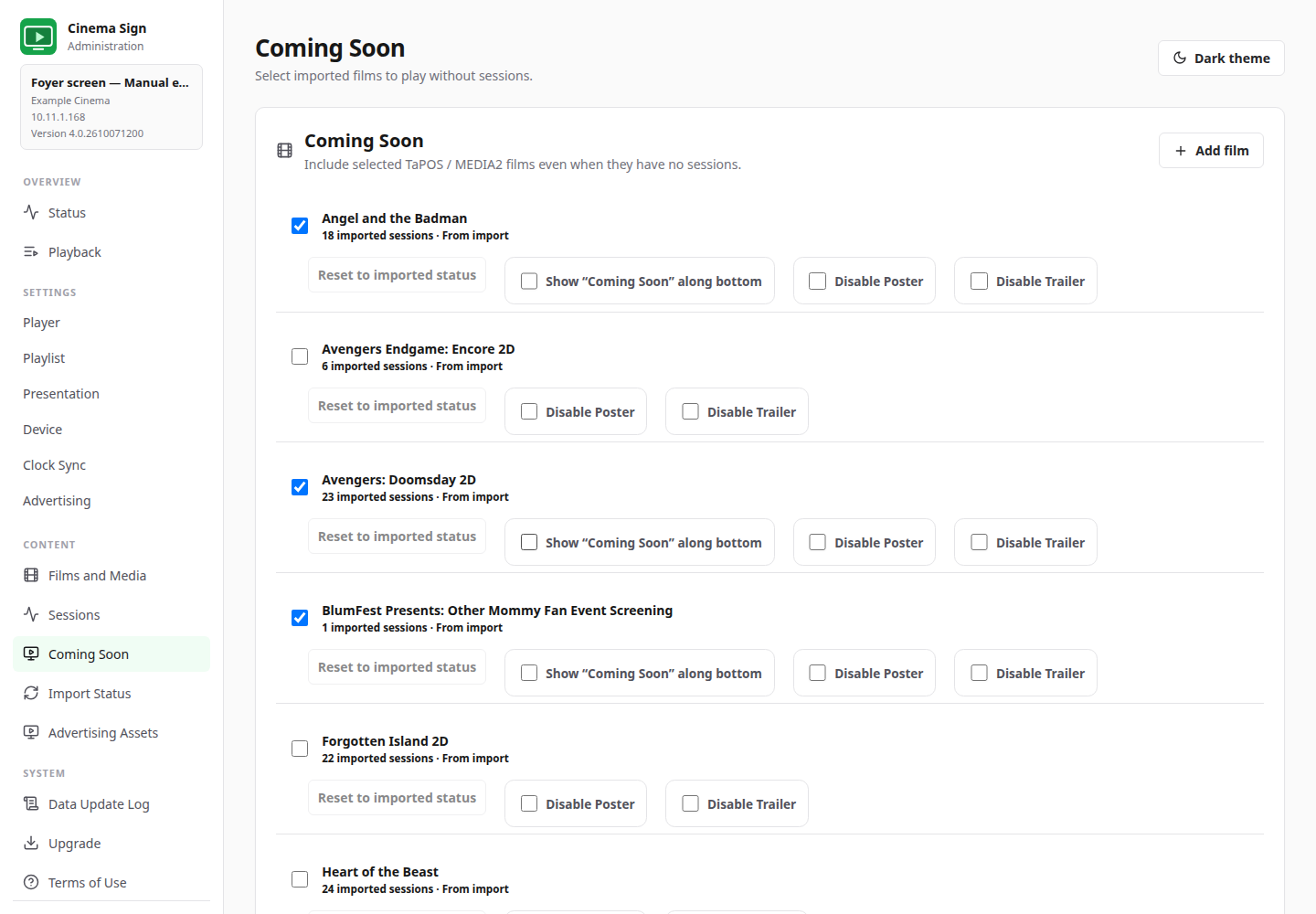Check the Heart of the Beast film
1316x914 pixels.
(300, 879)
